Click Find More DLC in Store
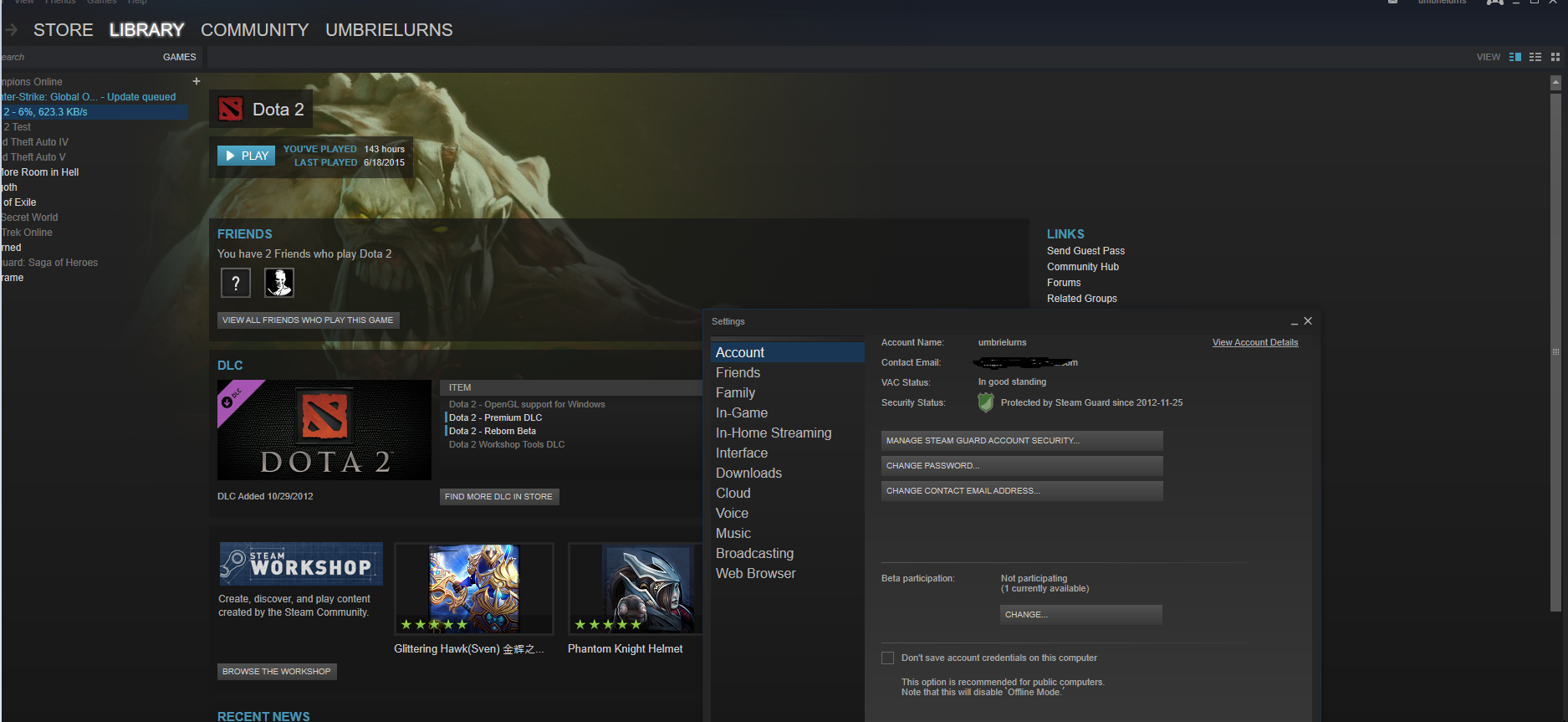This screenshot has height=722, width=1568. (498, 497)
